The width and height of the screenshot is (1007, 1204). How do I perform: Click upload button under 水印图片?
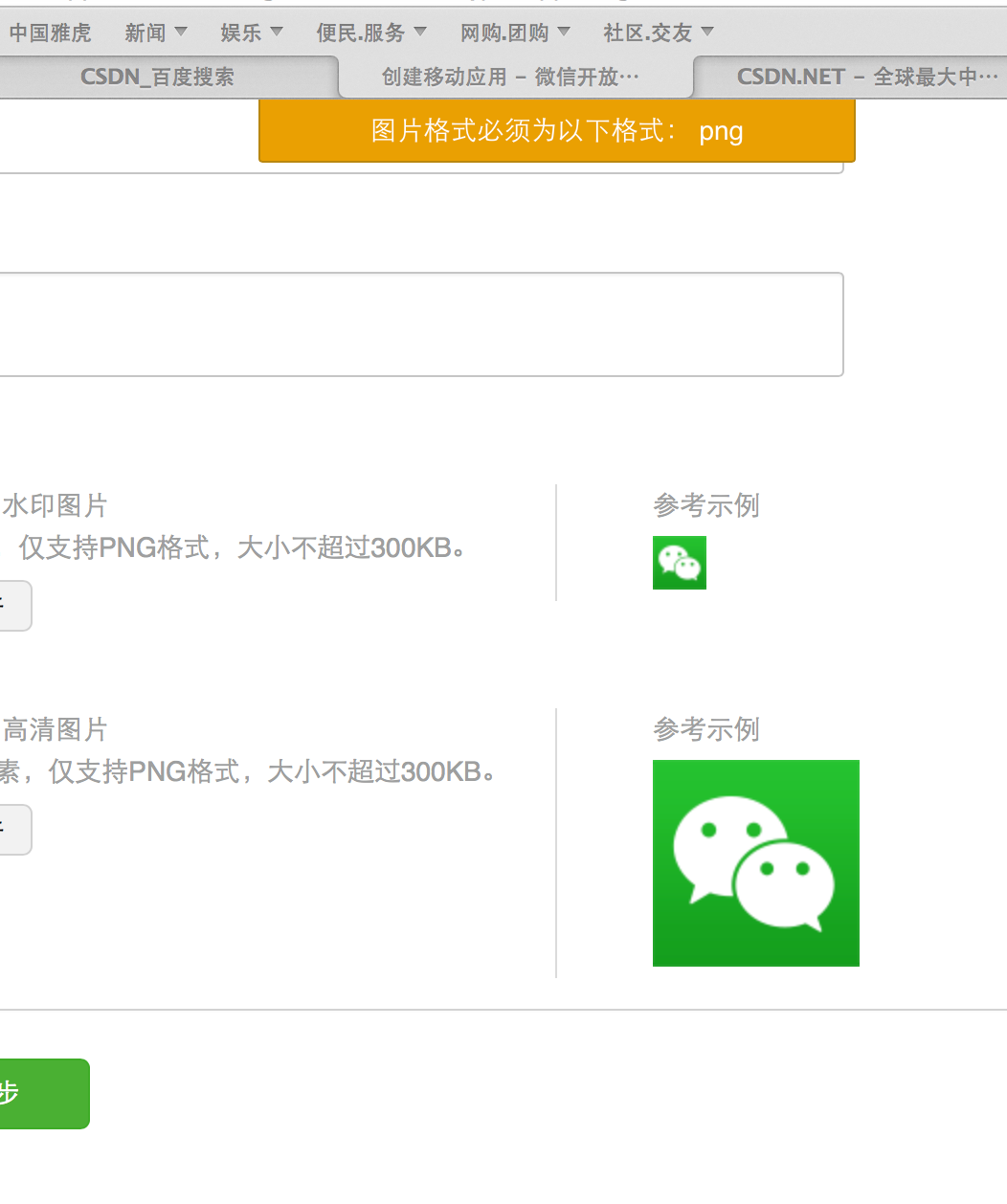click(15, 606)
